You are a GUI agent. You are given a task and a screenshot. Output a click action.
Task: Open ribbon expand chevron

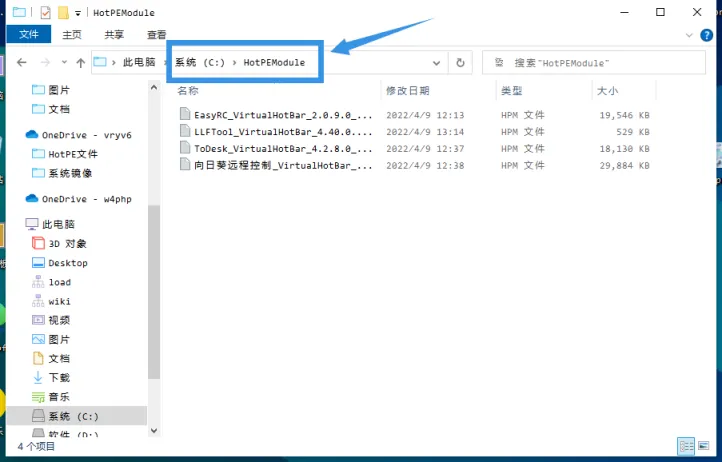(689, 35)
